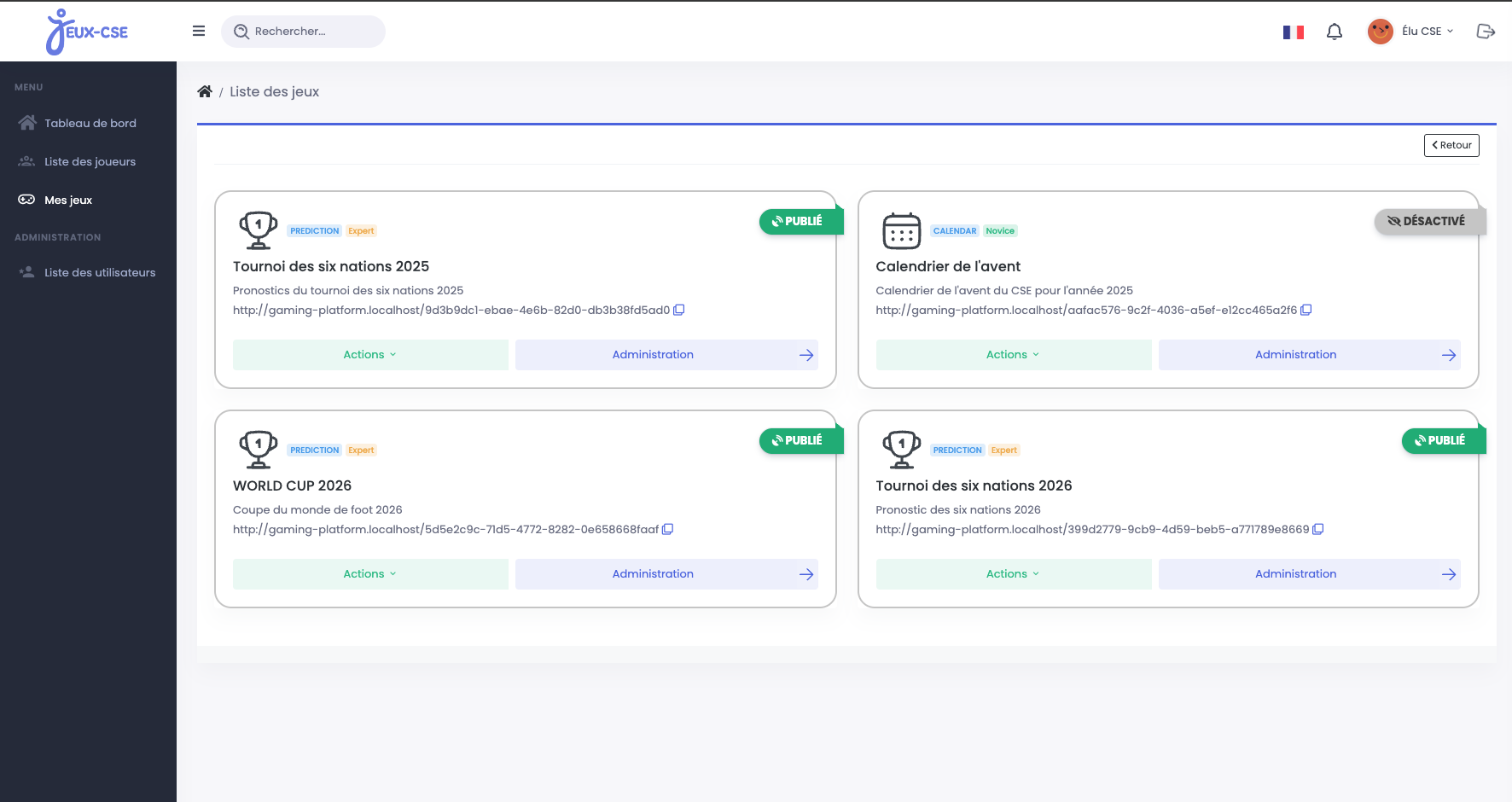Copy the Tournoi des six nations 2025 URL
The height and width of the screenshot is (802, 1512).
[x=679, y=311]
